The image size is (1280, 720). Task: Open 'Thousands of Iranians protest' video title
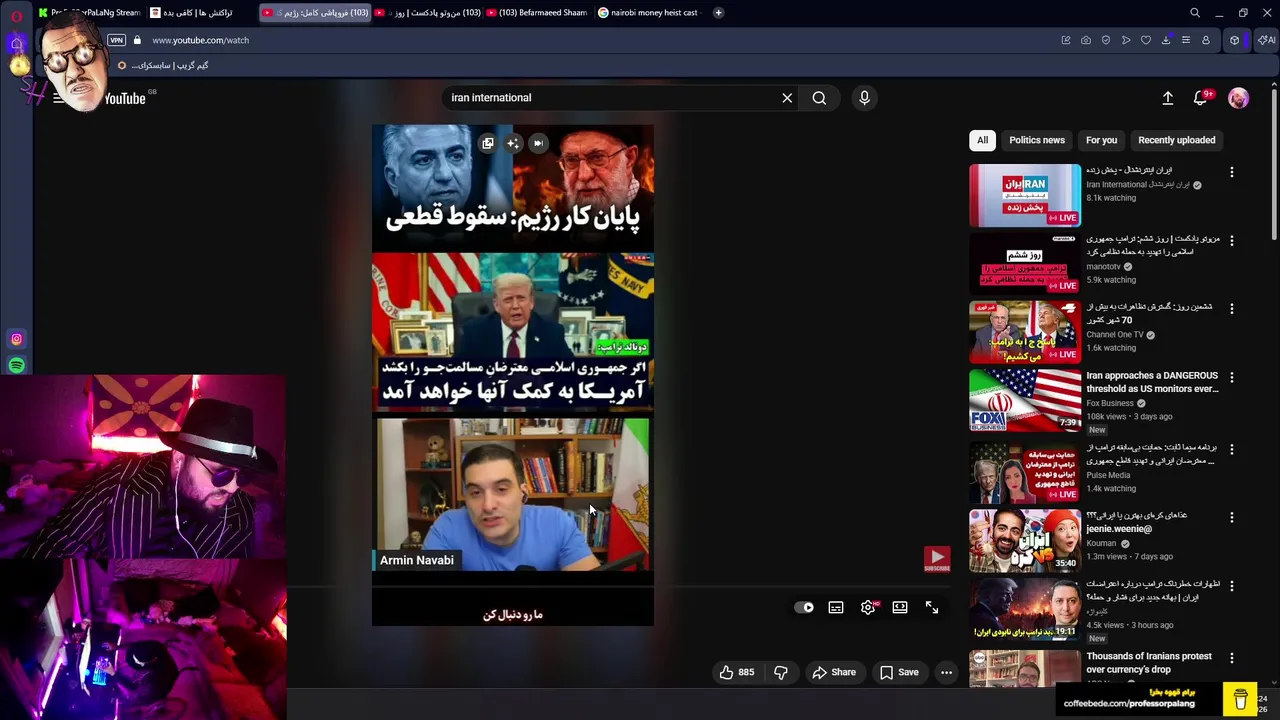tap(1149, 663)
